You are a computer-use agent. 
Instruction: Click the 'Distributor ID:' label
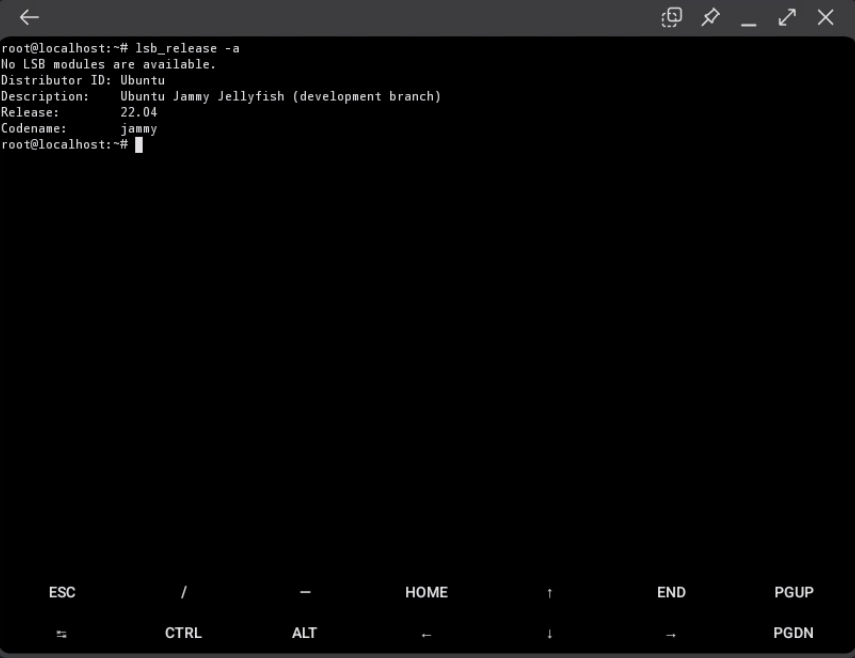point(56,80)
